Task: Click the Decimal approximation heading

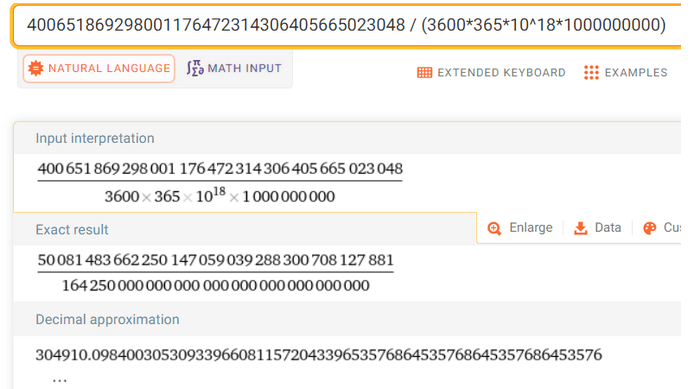Action: pyautogui.click(x=107, y=320)
